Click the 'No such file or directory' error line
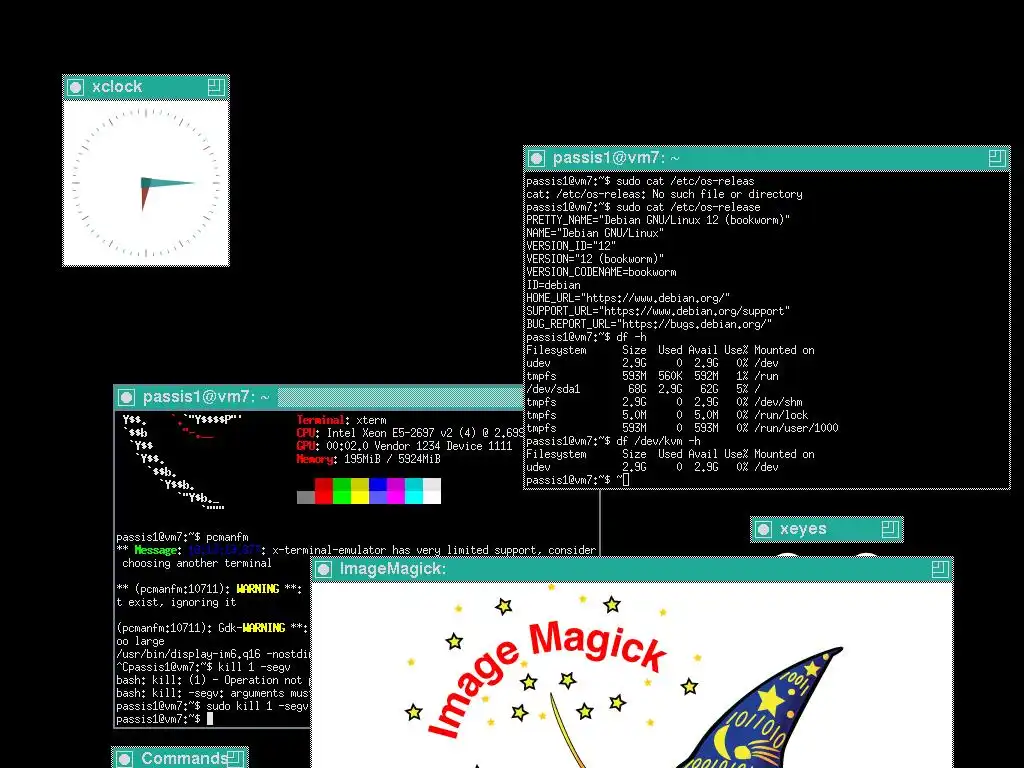Viewport: 1024px width, 768px height. pos(664,194)
